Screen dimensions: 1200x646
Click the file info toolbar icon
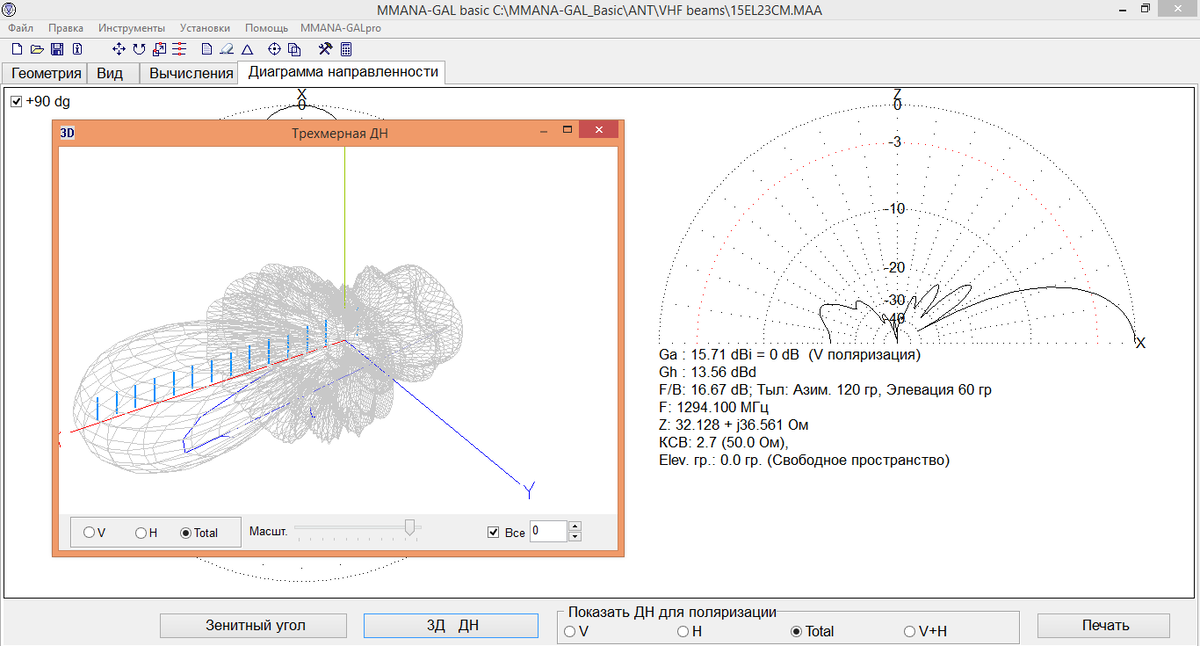point(77,49)
